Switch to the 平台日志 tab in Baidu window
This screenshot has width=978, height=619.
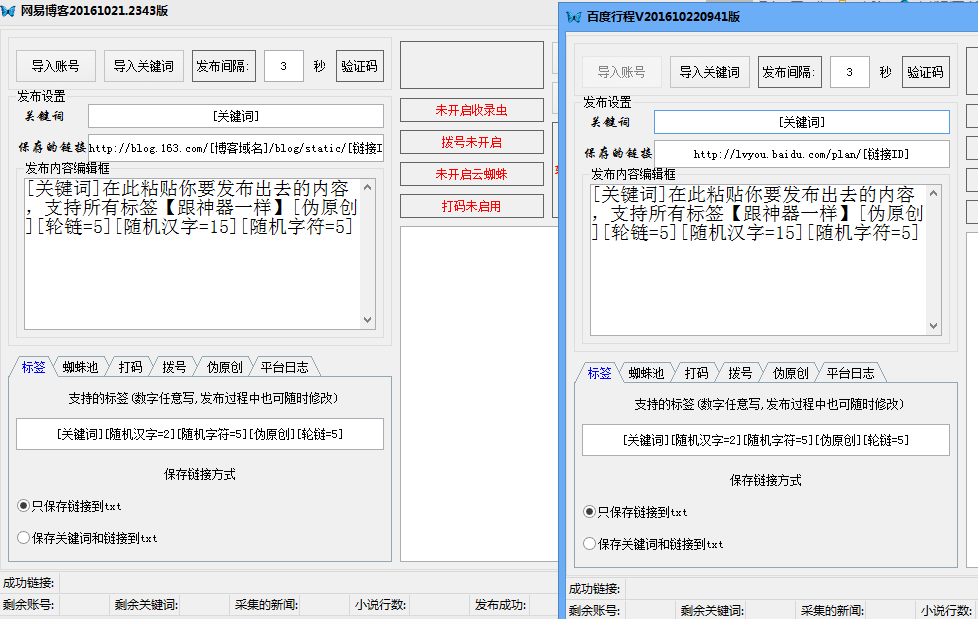851,372
